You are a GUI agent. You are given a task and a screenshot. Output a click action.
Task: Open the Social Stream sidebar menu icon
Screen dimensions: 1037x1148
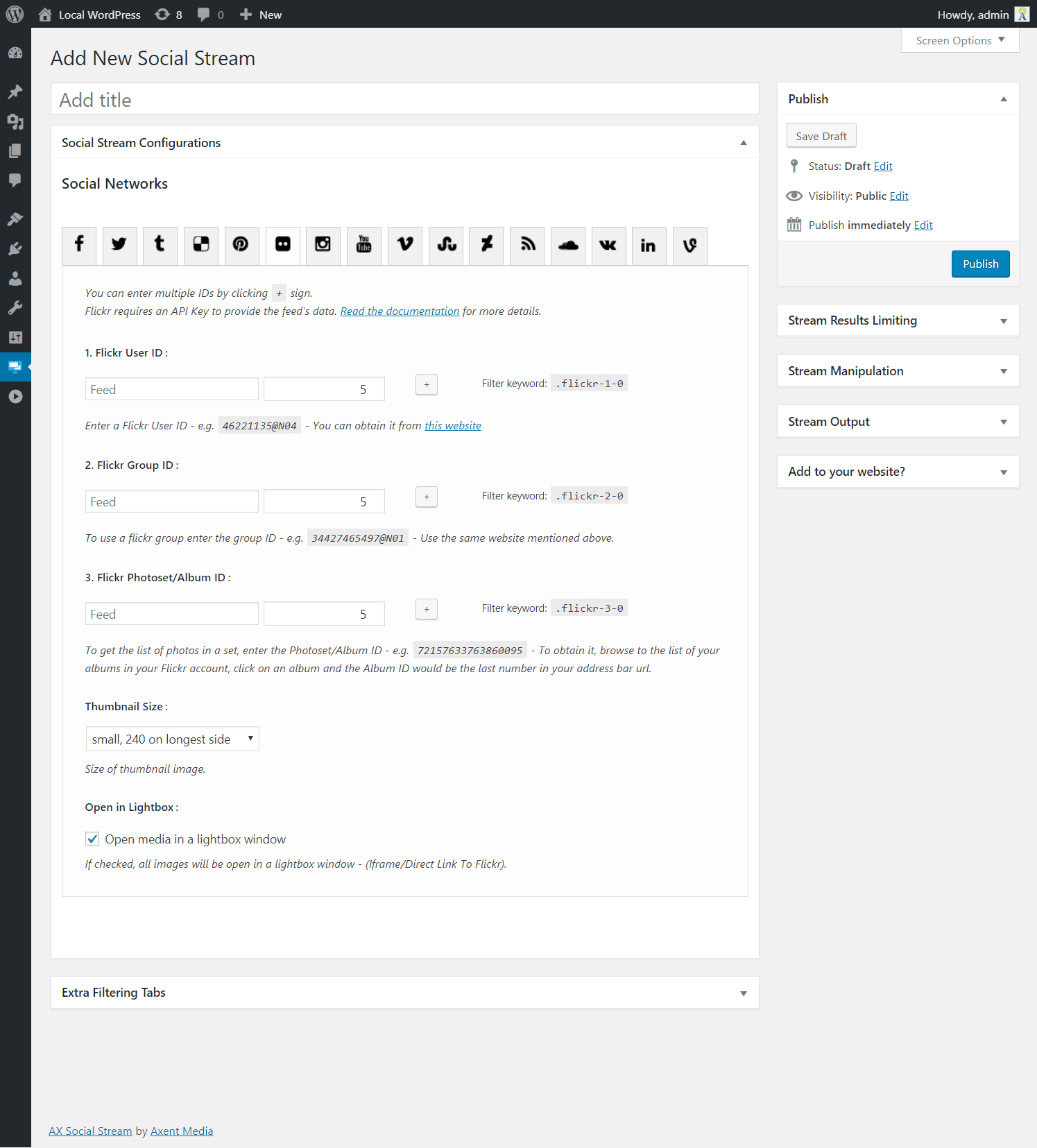(15, 366)
